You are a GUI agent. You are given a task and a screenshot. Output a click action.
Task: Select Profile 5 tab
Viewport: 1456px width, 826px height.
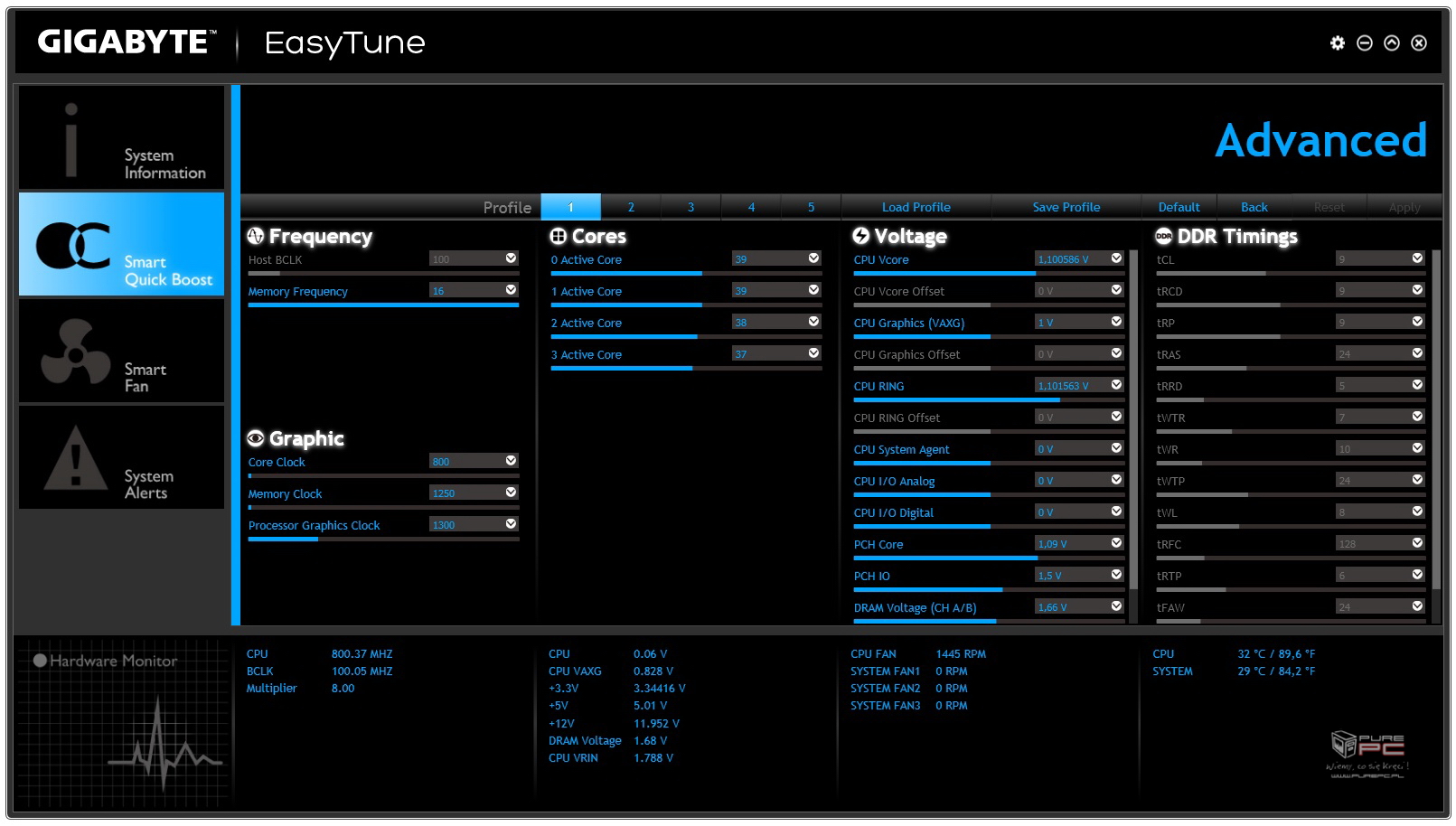point(811,207)
